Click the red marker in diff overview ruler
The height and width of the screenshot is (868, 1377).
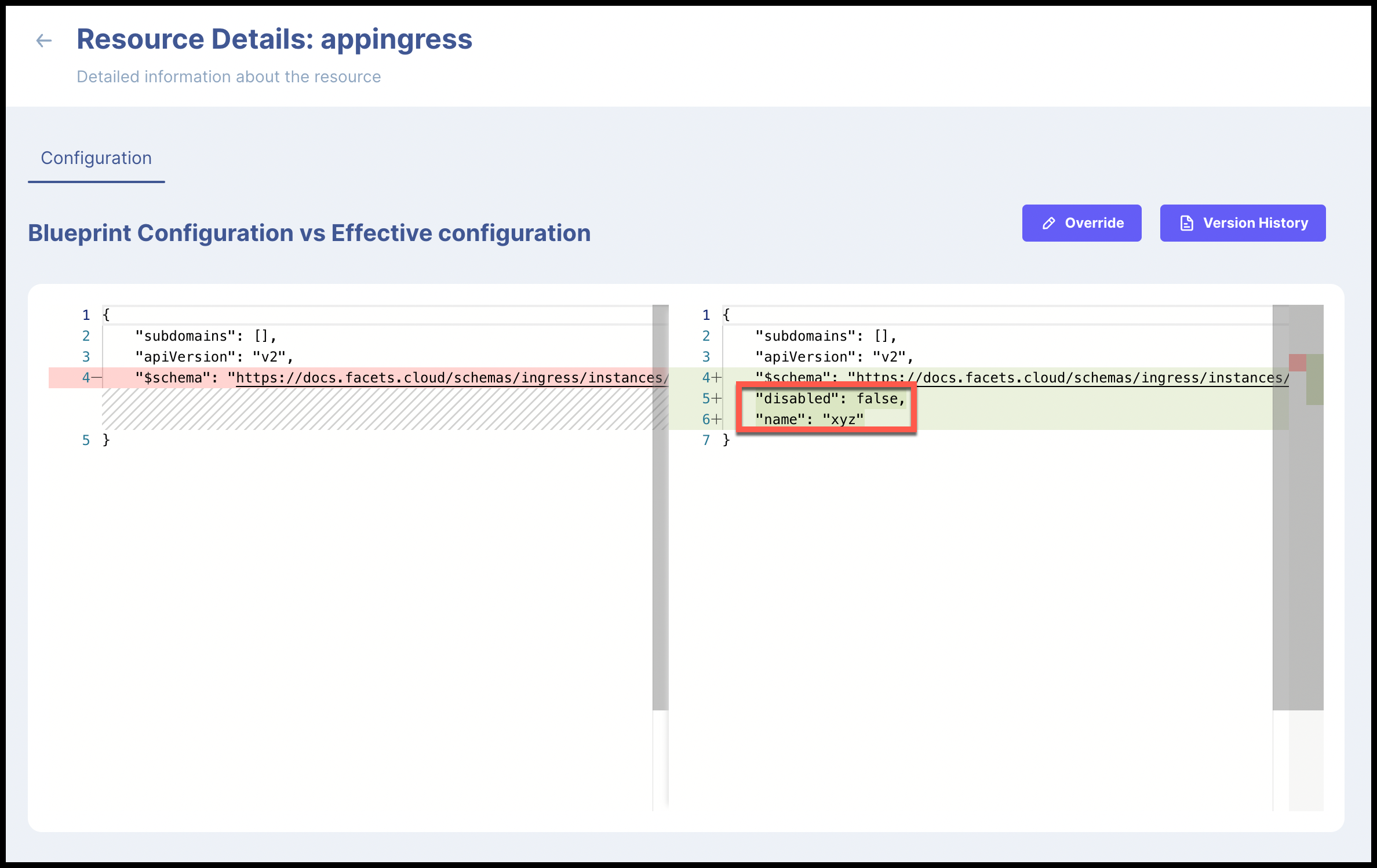click(1297, 363)
